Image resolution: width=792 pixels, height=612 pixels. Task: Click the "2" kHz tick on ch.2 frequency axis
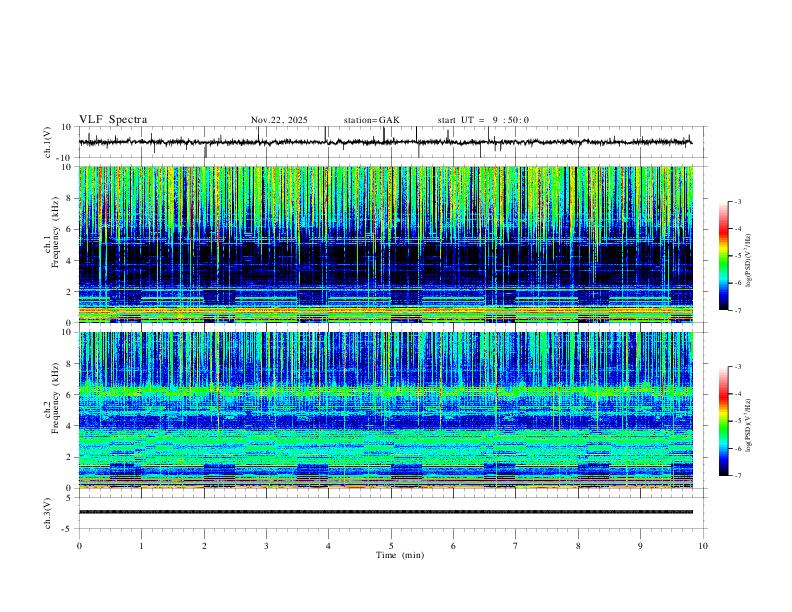click(70, 457)
